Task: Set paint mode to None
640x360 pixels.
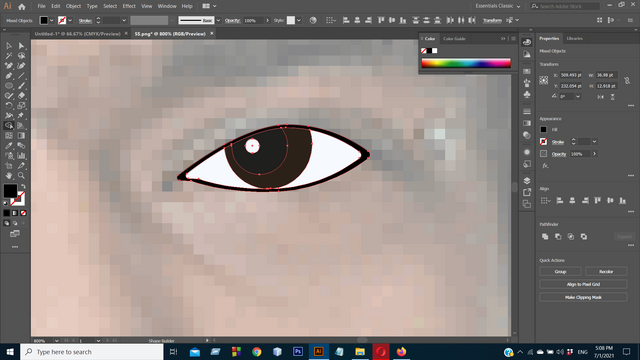Action: tap(23, 213)
